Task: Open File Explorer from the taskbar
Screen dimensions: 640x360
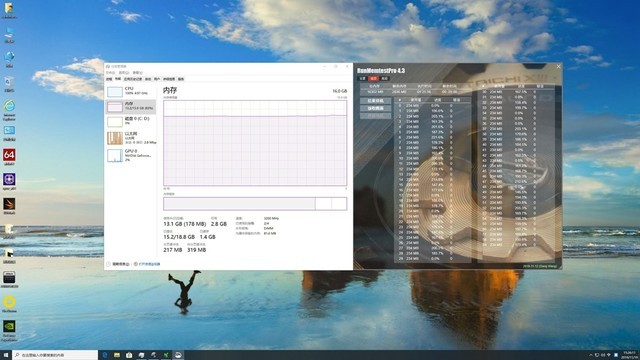Action: [117, 355]
